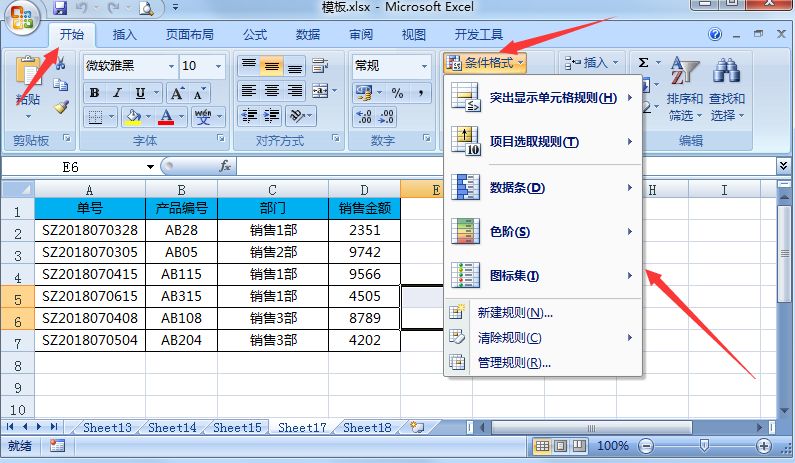Click the Copy icon
Viewport: 795px width, 463px height.
[60, 84]
